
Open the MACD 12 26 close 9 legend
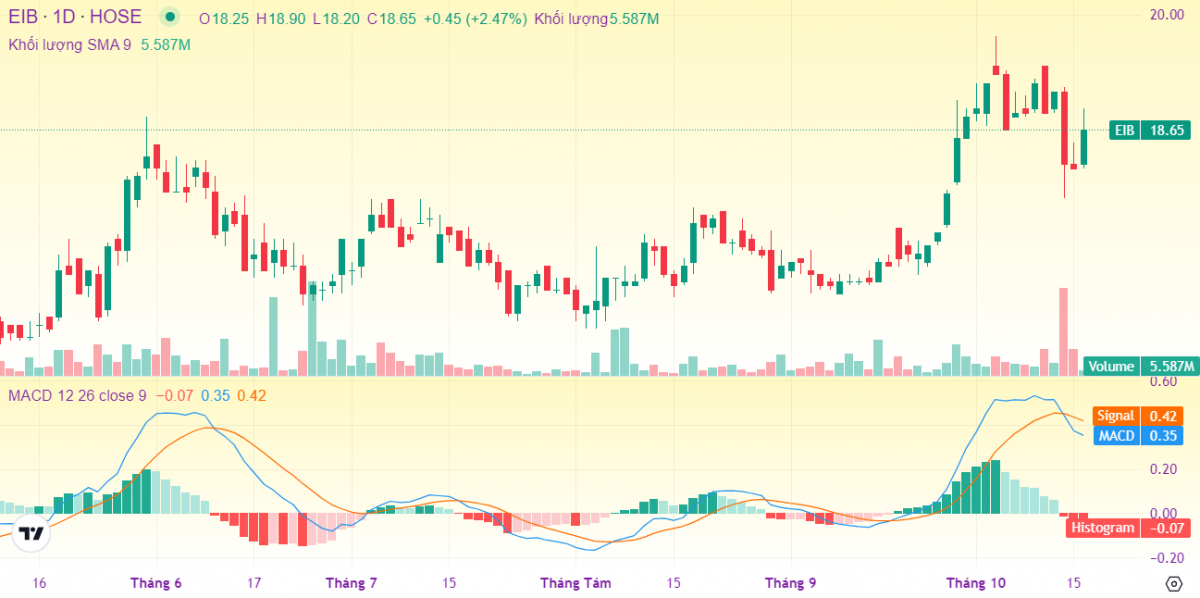(77, 396)
